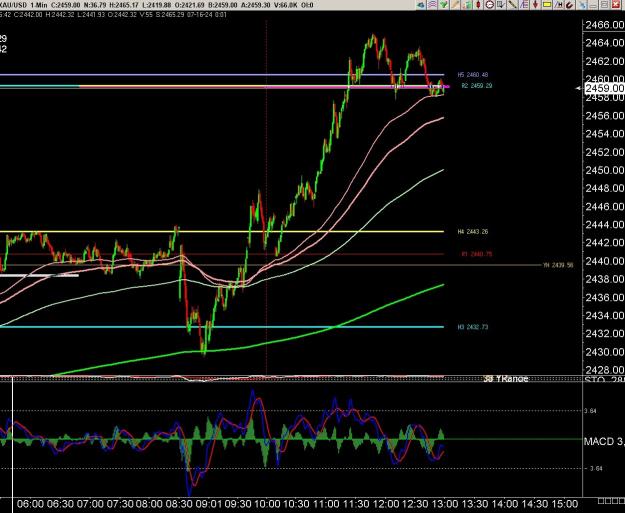Click the H:2465.17 high value in header

(x=124, y=5)
